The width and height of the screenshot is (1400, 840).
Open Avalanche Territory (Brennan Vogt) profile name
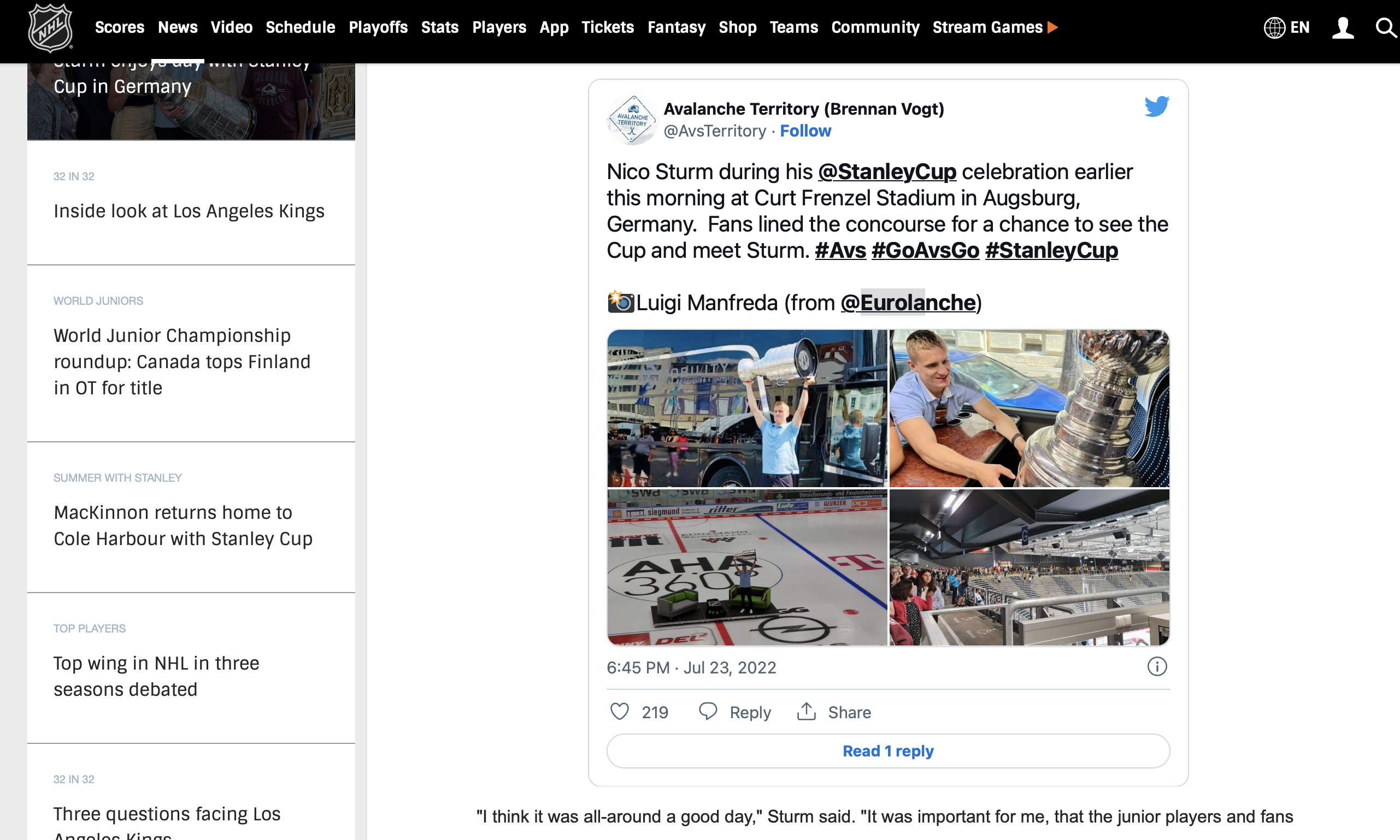coord(804,109)
